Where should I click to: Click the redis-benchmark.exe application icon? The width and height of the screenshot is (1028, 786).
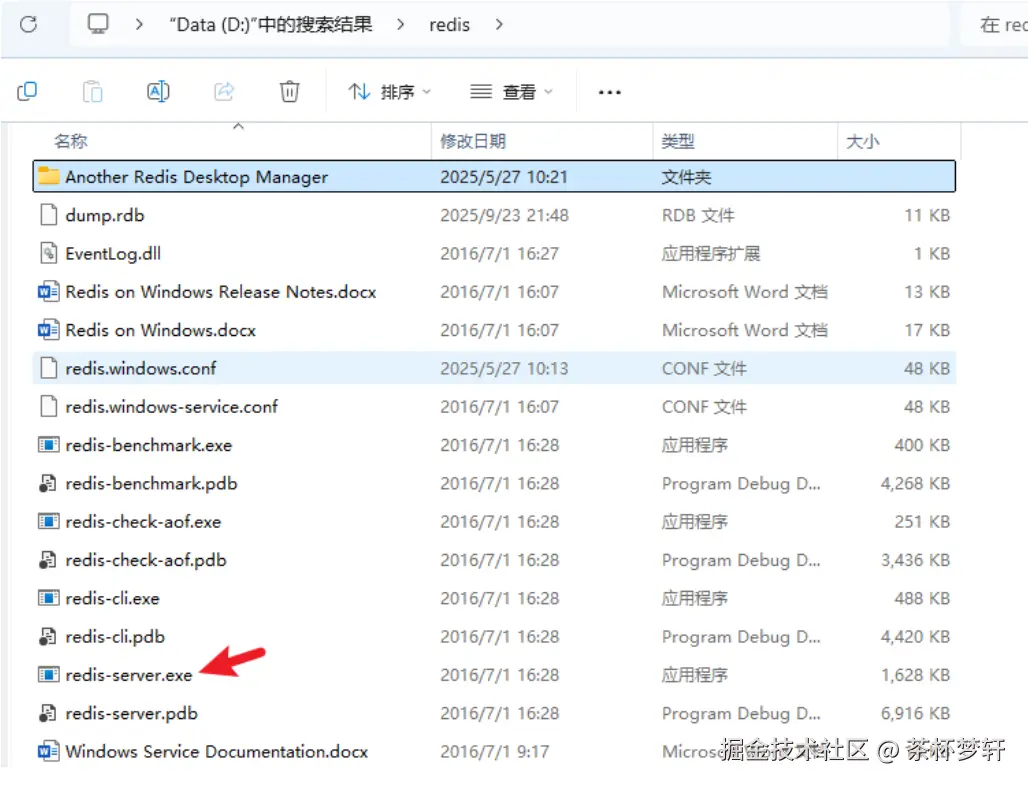pos(49,444)
